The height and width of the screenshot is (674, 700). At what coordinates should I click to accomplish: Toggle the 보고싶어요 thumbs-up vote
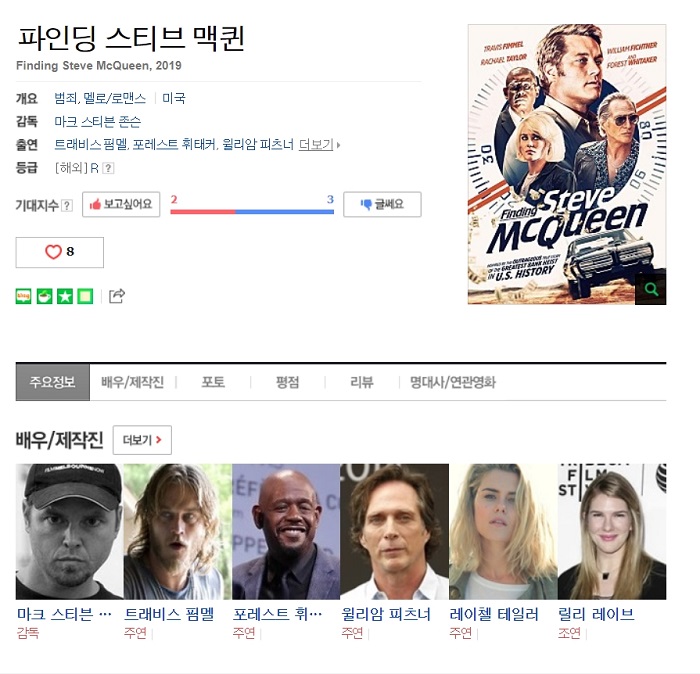(121, 204)
